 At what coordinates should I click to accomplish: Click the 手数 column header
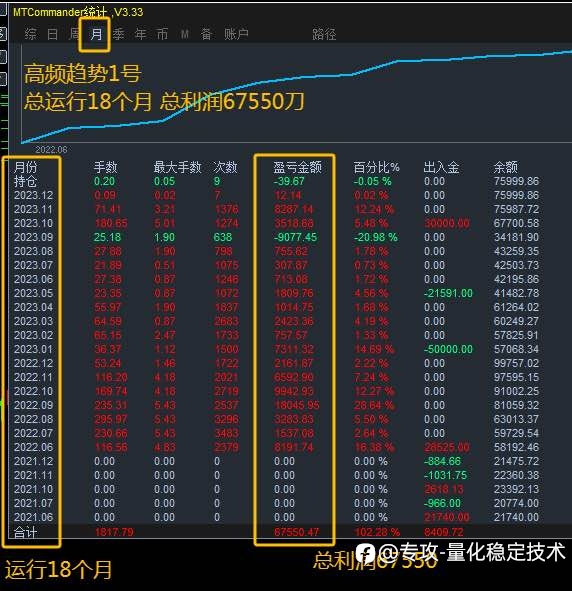[106, 167]
